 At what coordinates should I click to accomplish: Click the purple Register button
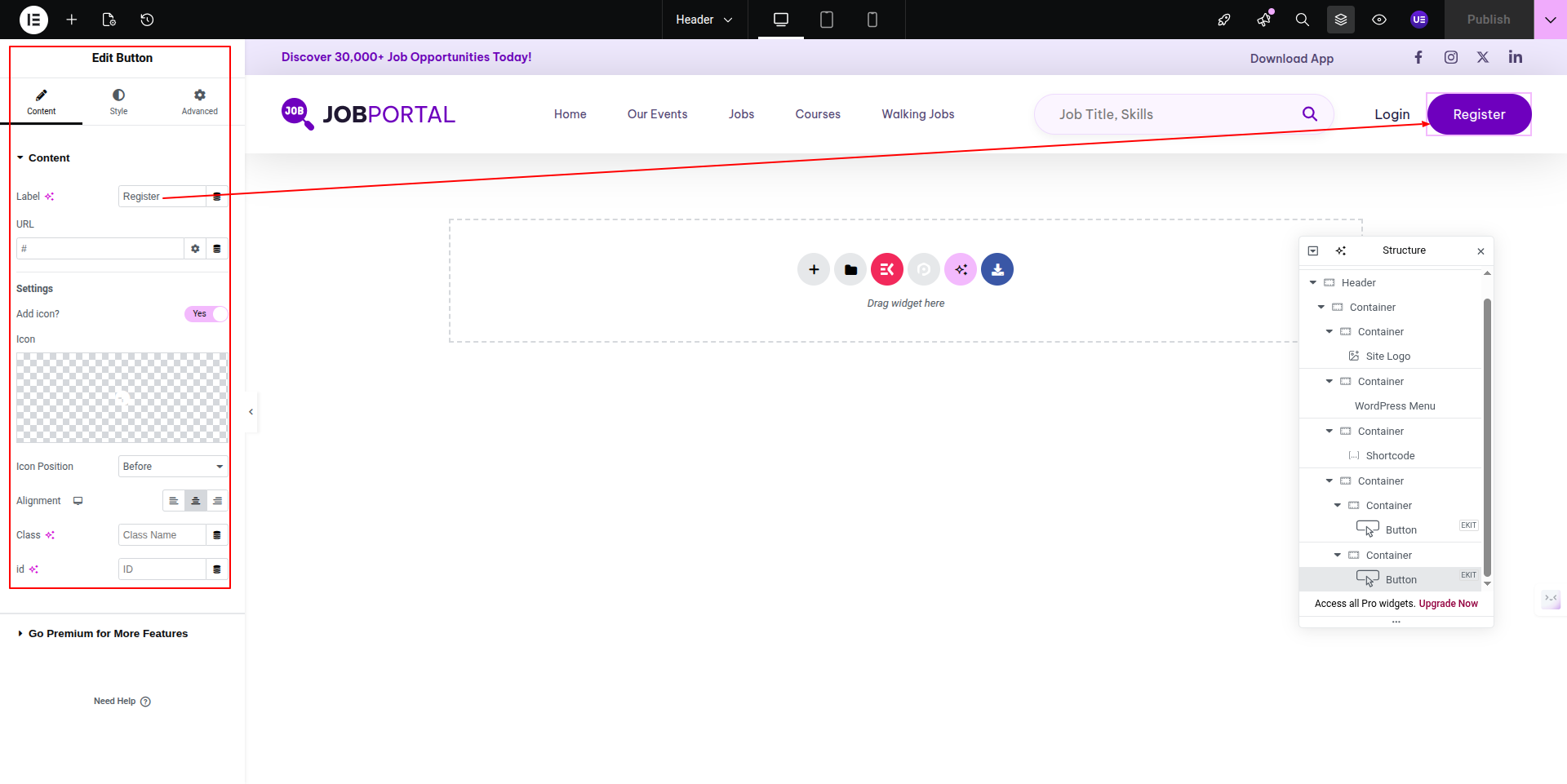point(1478,114)
